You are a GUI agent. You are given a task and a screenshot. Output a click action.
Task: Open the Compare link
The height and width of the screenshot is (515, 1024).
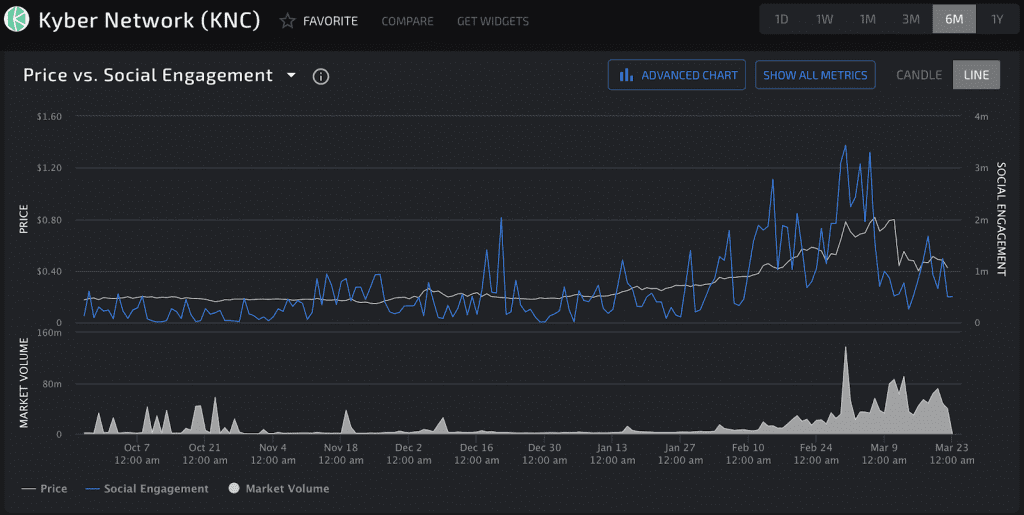click(x=407, y=21)
